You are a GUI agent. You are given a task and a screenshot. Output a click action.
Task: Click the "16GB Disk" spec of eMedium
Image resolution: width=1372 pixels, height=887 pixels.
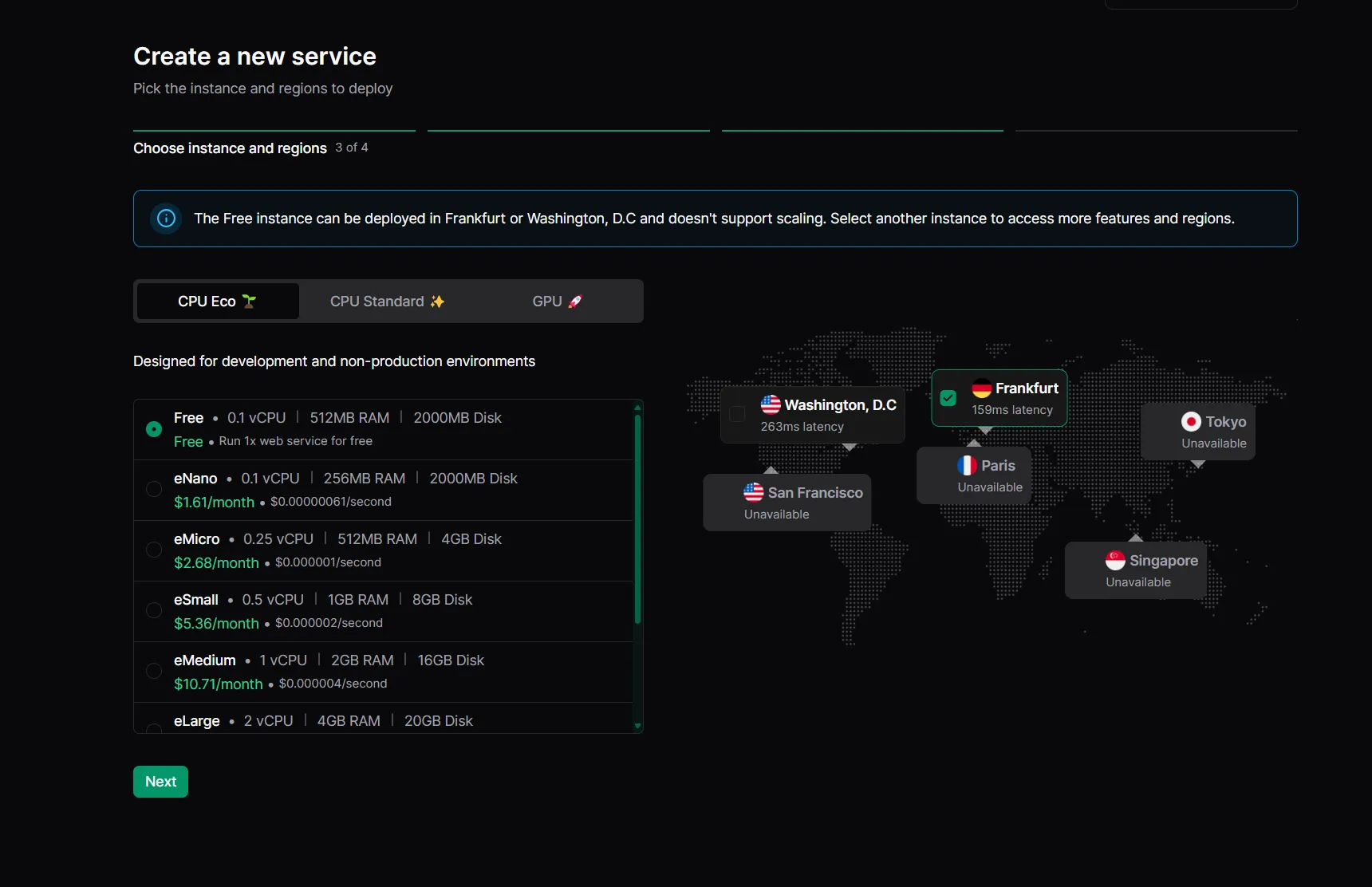coord(451,660)
